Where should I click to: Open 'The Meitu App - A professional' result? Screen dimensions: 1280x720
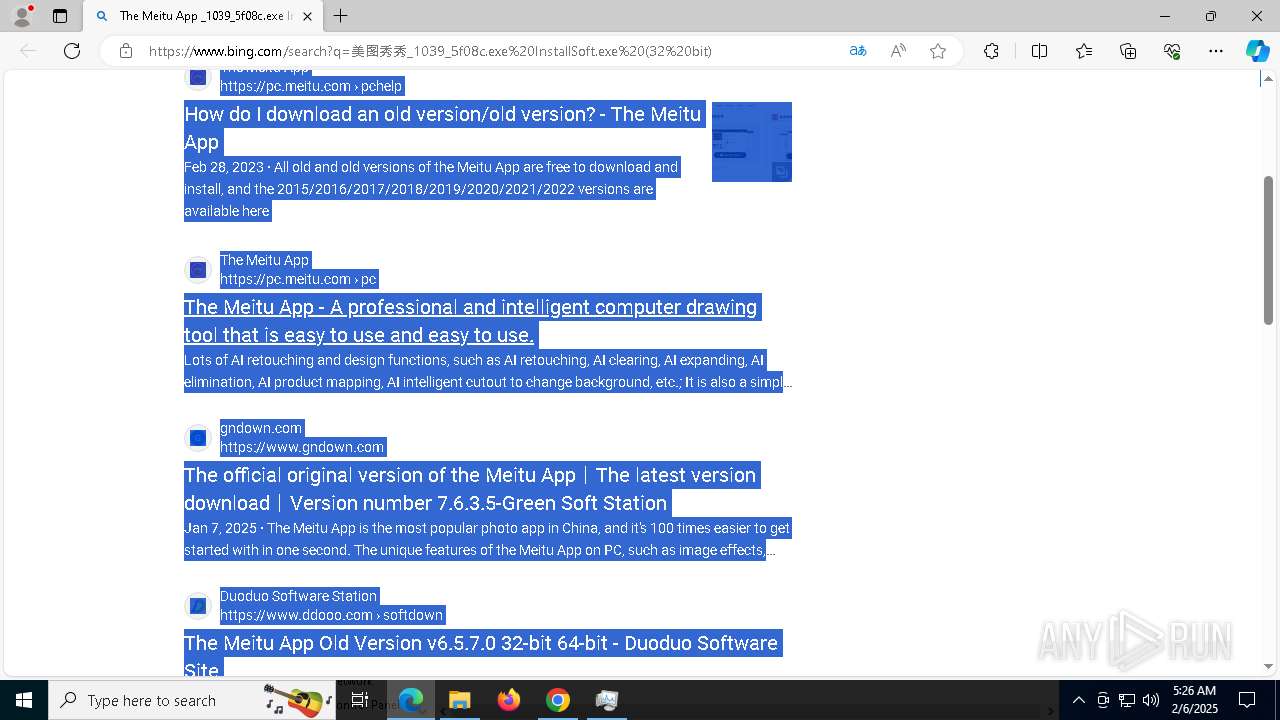(472, 321)
